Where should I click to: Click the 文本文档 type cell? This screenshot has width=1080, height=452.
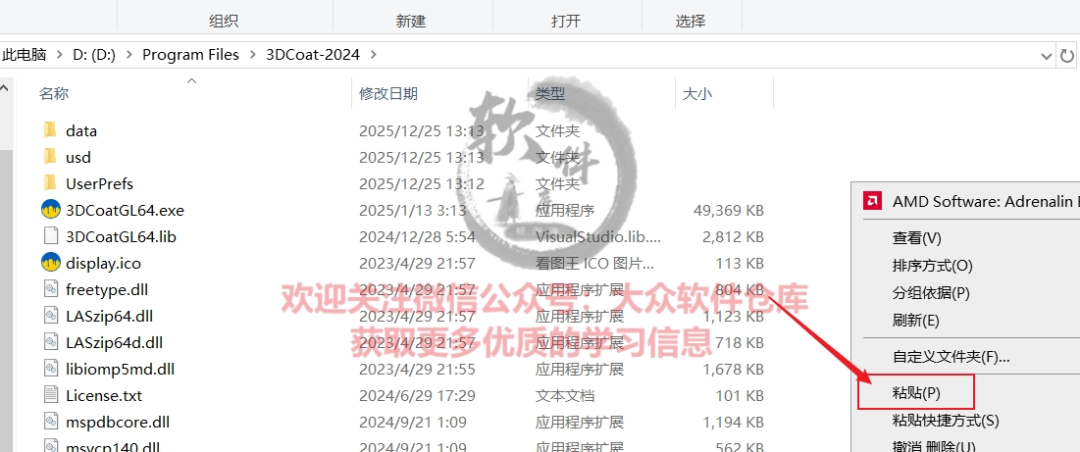565,395
